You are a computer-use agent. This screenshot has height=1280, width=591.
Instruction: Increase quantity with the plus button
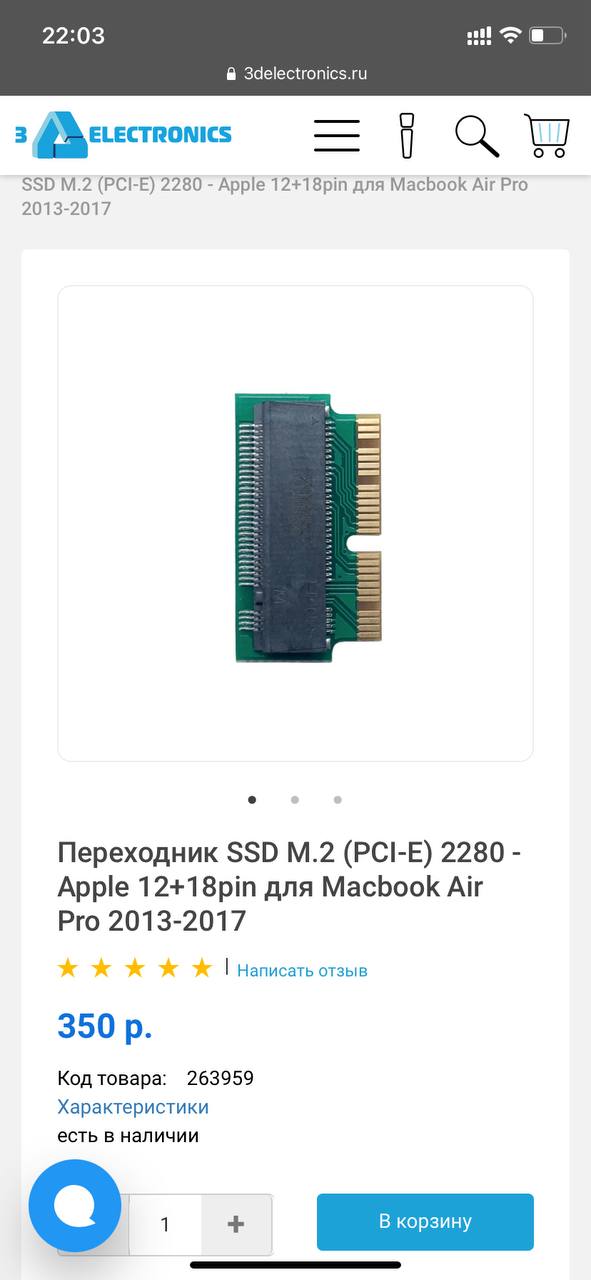tap(236, 1224)
